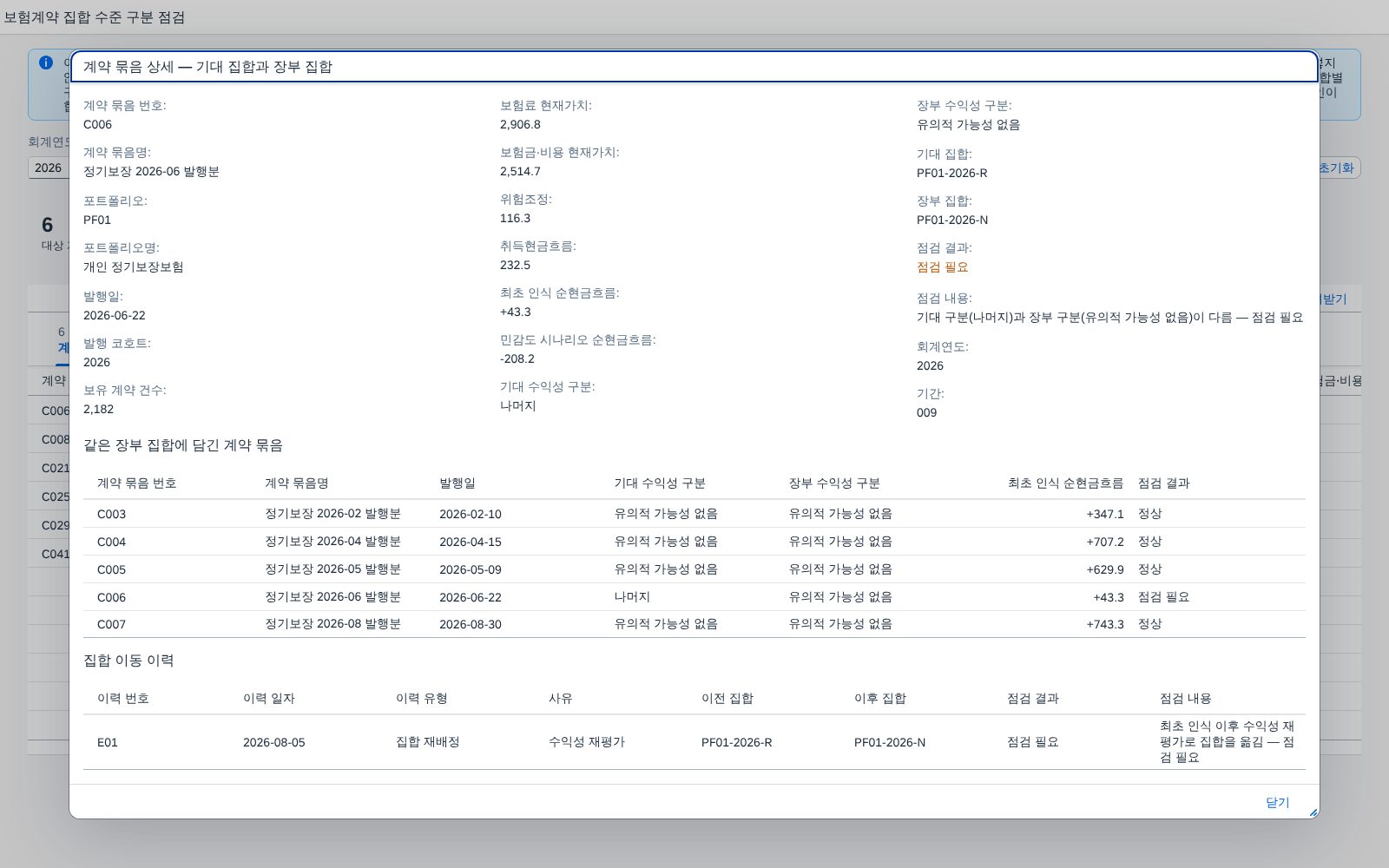Screen dimensions: 1389x868
Task: Click history entry E01 in 집합 이동 이력
Action: click(x=694, y=742)
